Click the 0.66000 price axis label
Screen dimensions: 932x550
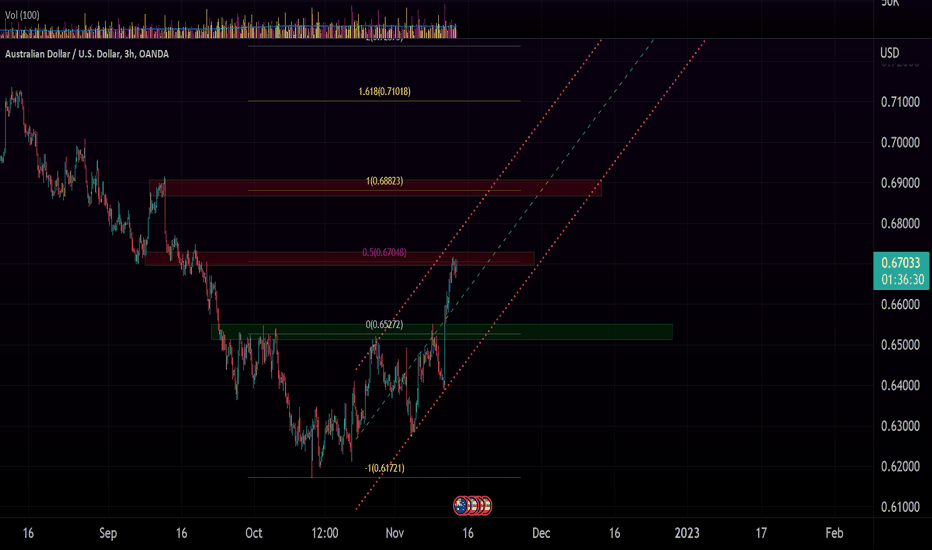[900, 304]
